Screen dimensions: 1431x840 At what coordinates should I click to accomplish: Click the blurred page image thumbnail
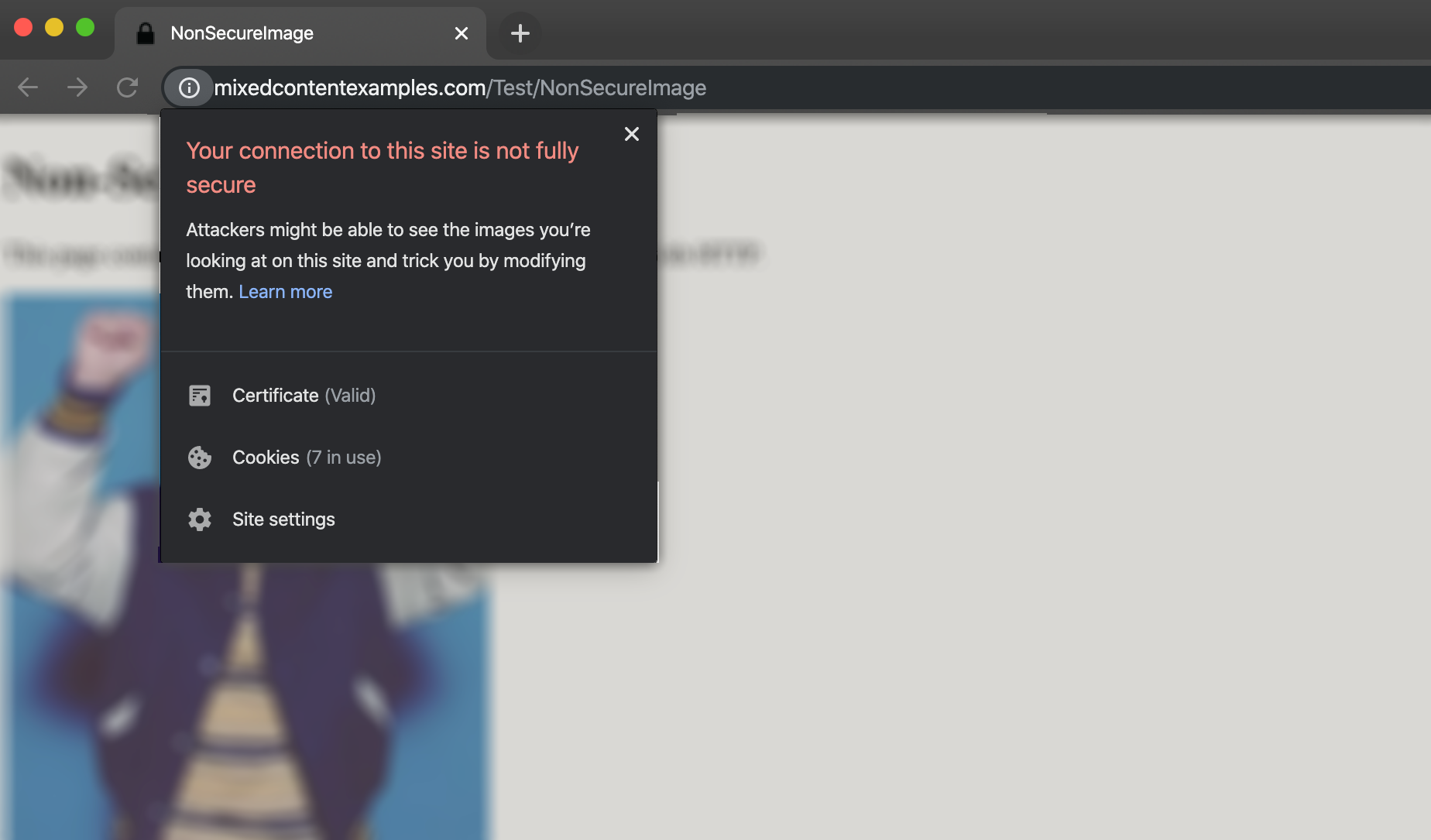click(x=248, y=697)
